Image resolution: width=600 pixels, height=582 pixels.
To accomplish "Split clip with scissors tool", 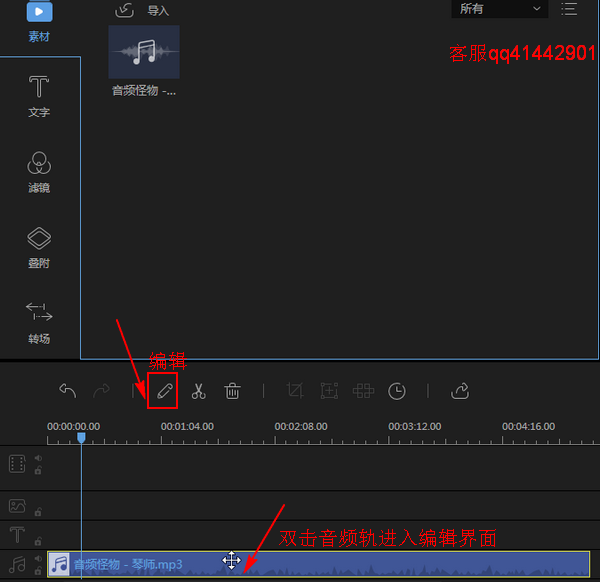I will (x=199, y=391).
